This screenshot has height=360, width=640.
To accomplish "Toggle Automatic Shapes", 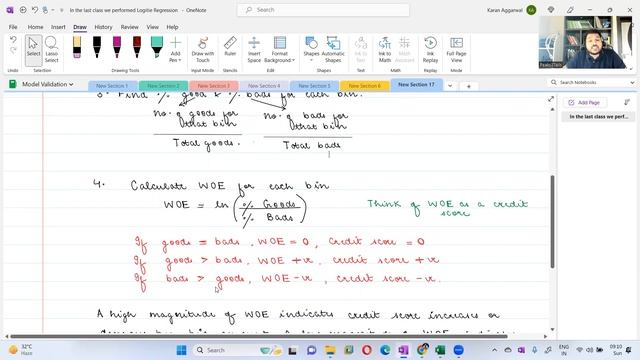I will pos(333,49).
